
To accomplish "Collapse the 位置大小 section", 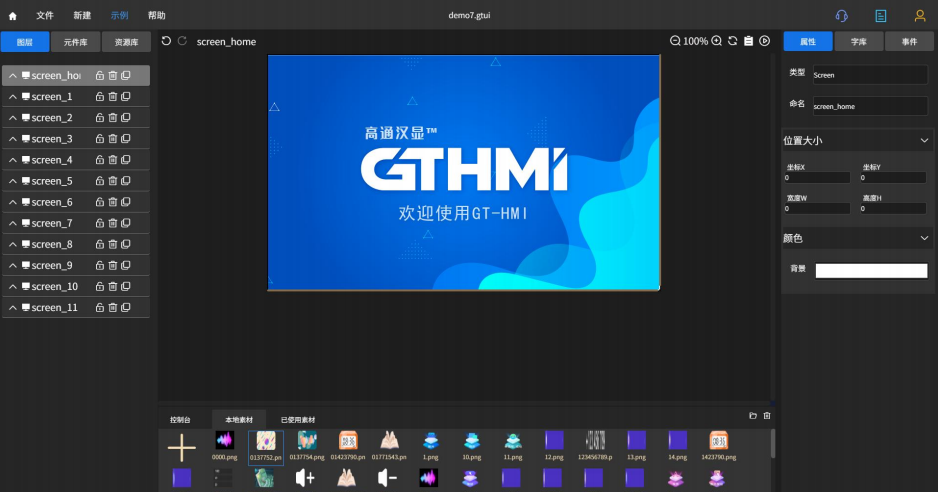I will point(924,140).
